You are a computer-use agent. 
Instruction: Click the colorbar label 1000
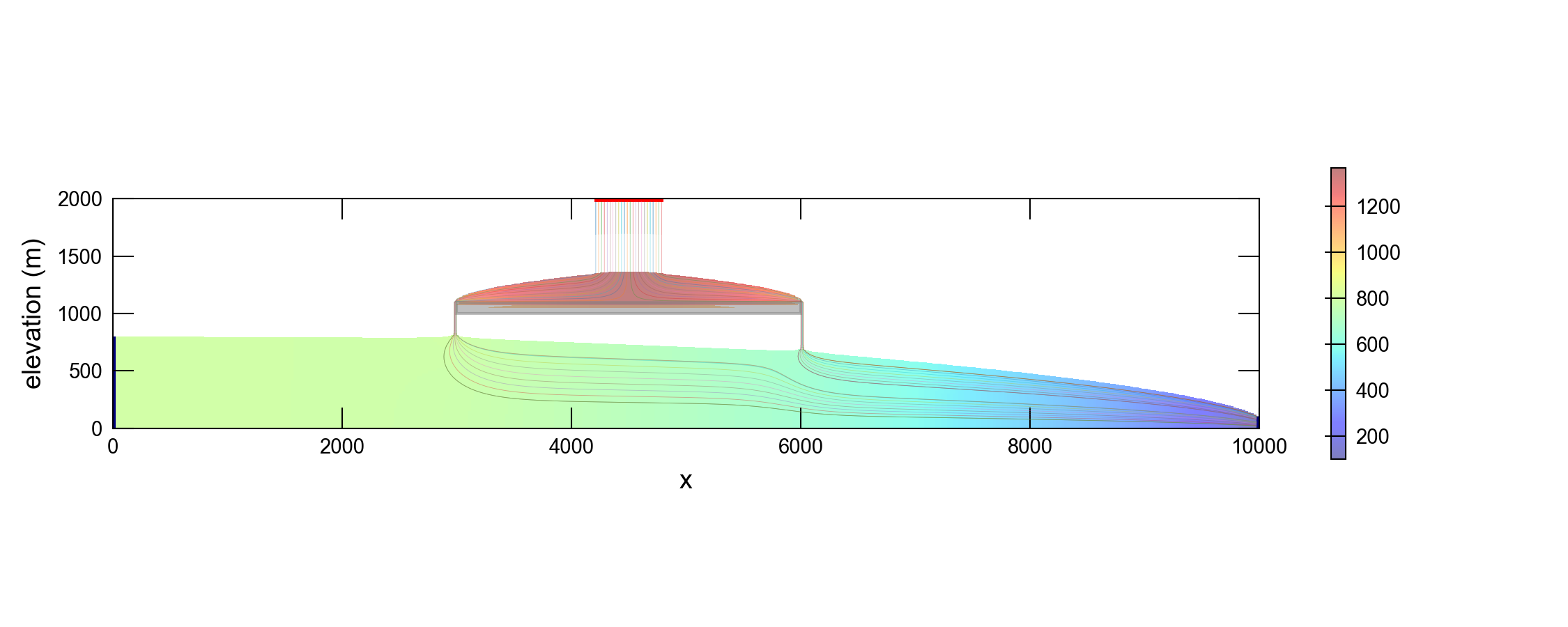point(1378,253)
